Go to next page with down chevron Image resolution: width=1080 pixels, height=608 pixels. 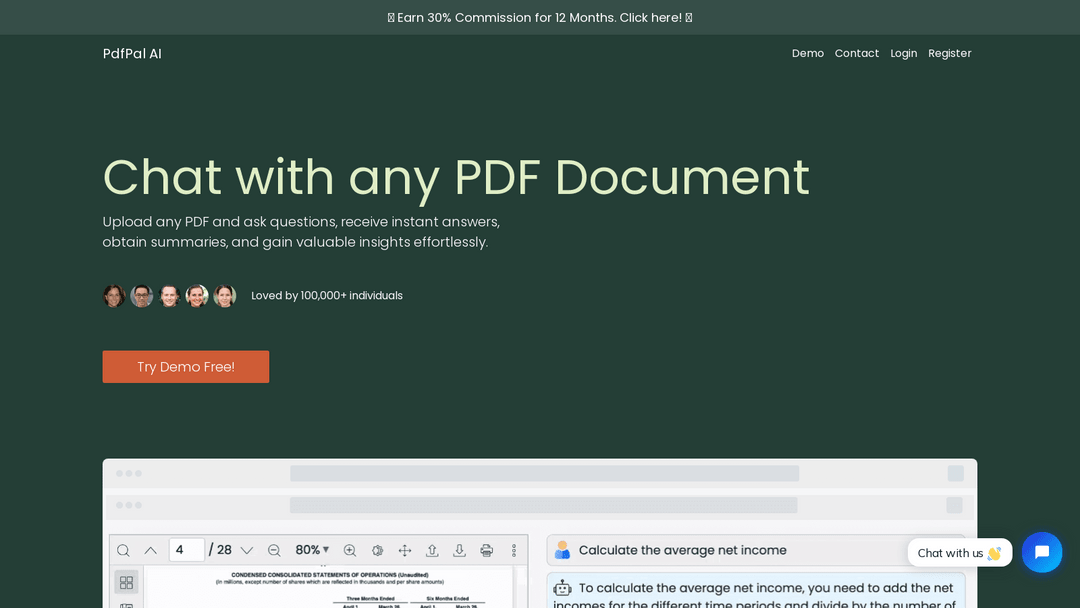(x=246, y=550)
